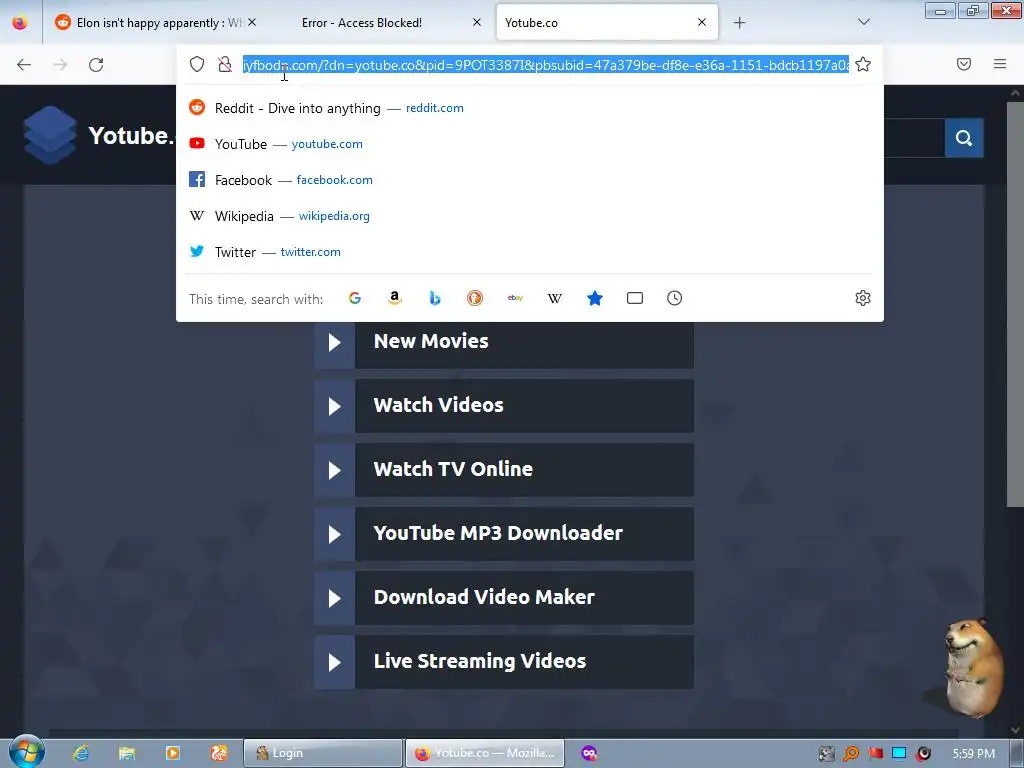This screenshot has width=1024, height=768.
Task: Search history using the clock icon
Action: (675, 298)
